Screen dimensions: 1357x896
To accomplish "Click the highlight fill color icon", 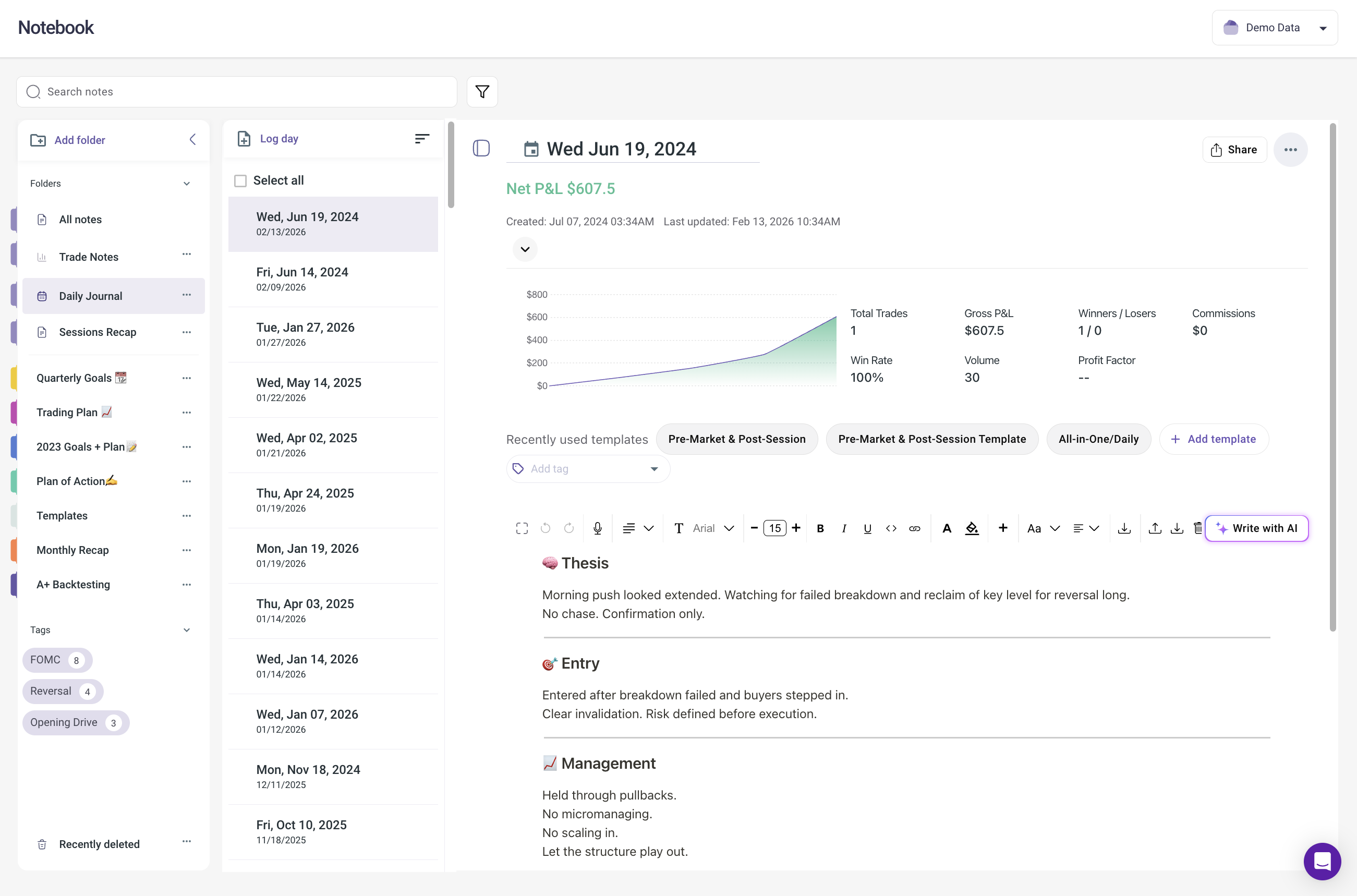I will coord(971,528).
